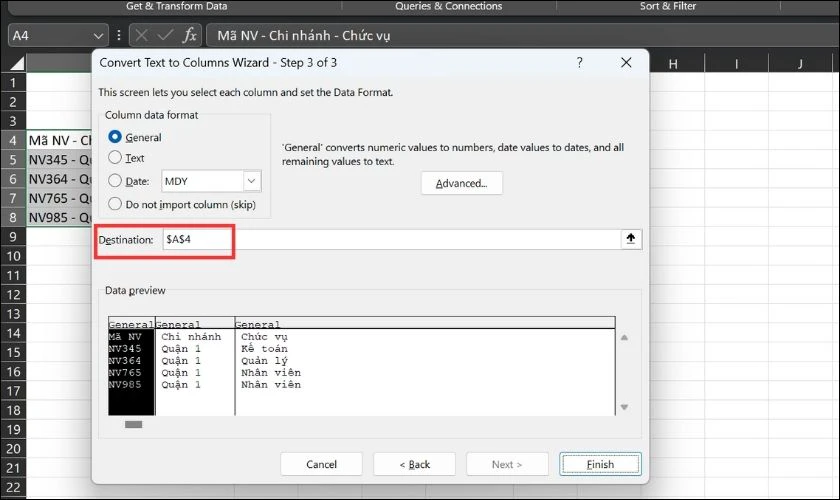Close the Convert Text to Columns Wizard
The width and height of the screenshot is (840, 500).
point(626,63)
